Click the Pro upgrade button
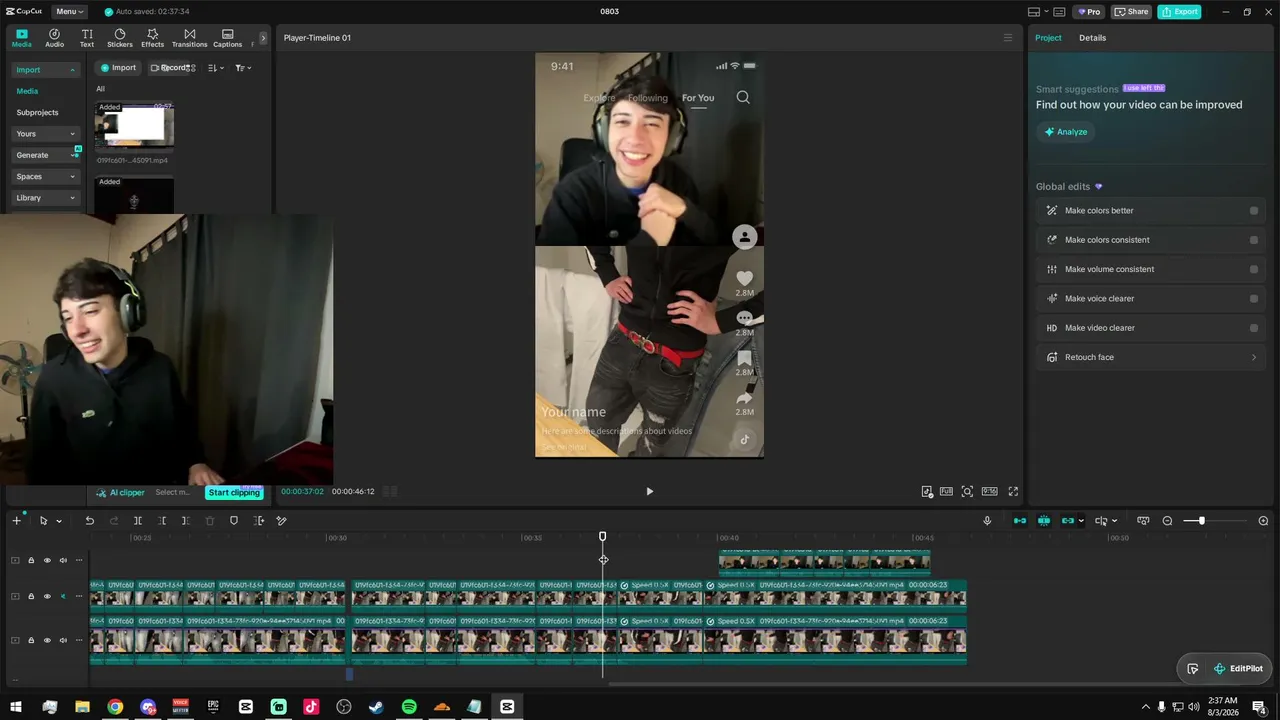Image resolution: width=1280 pixels, height=720 pixels. [1088, 12]
